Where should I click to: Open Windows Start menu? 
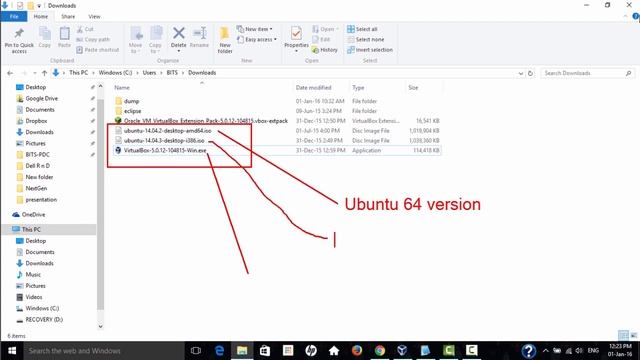pyautogui.click(x=11, y=351)
